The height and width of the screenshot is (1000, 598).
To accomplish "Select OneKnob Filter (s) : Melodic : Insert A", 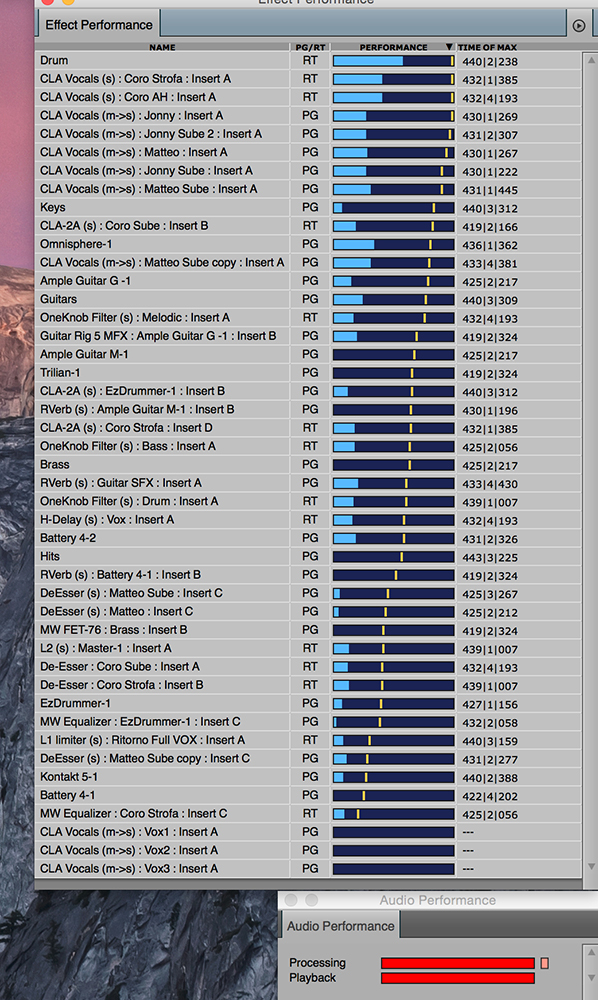I will click(x=135, y=318).
